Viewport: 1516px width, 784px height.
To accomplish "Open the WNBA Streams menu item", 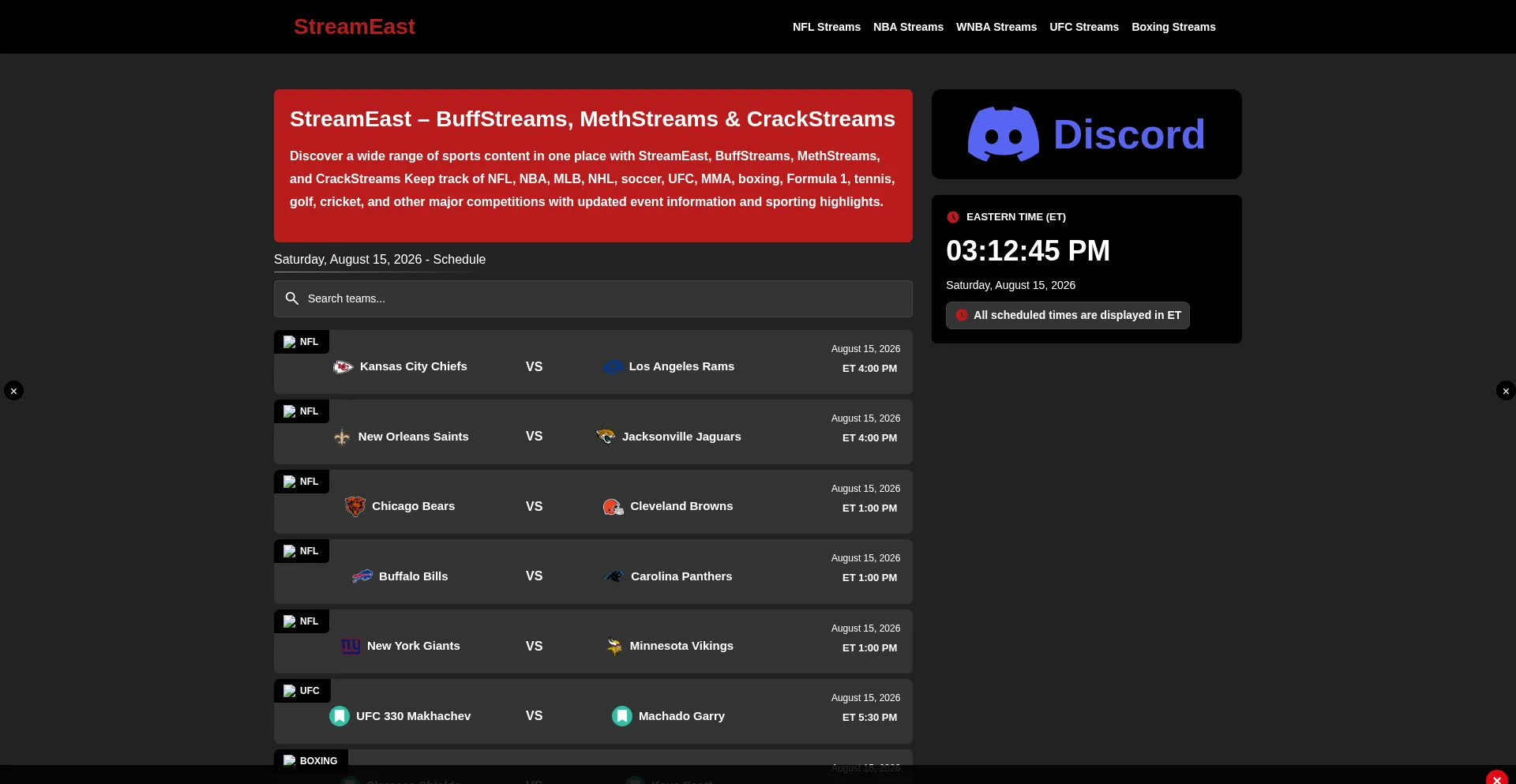I will point(996,27).
